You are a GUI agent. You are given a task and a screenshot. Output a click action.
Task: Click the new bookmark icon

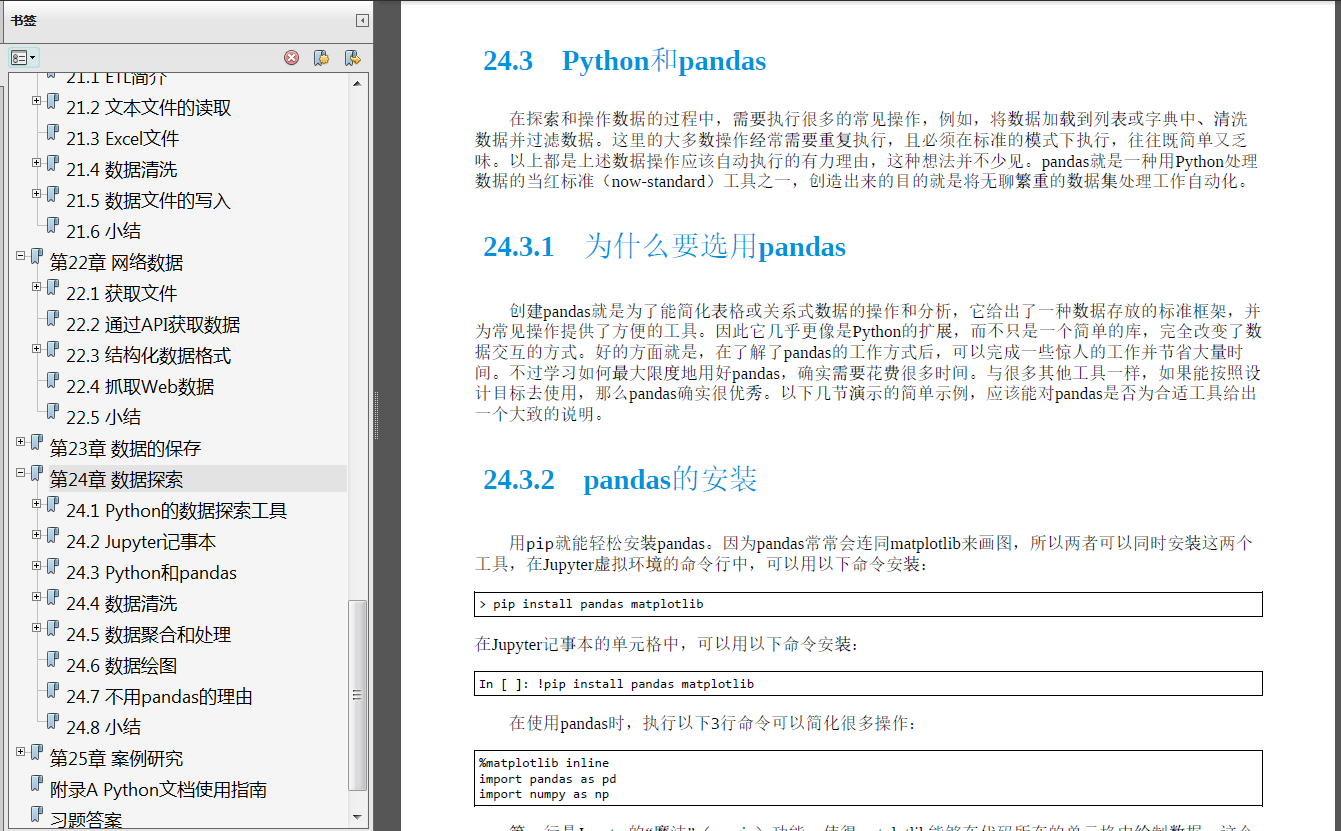(x=322, y=58)
